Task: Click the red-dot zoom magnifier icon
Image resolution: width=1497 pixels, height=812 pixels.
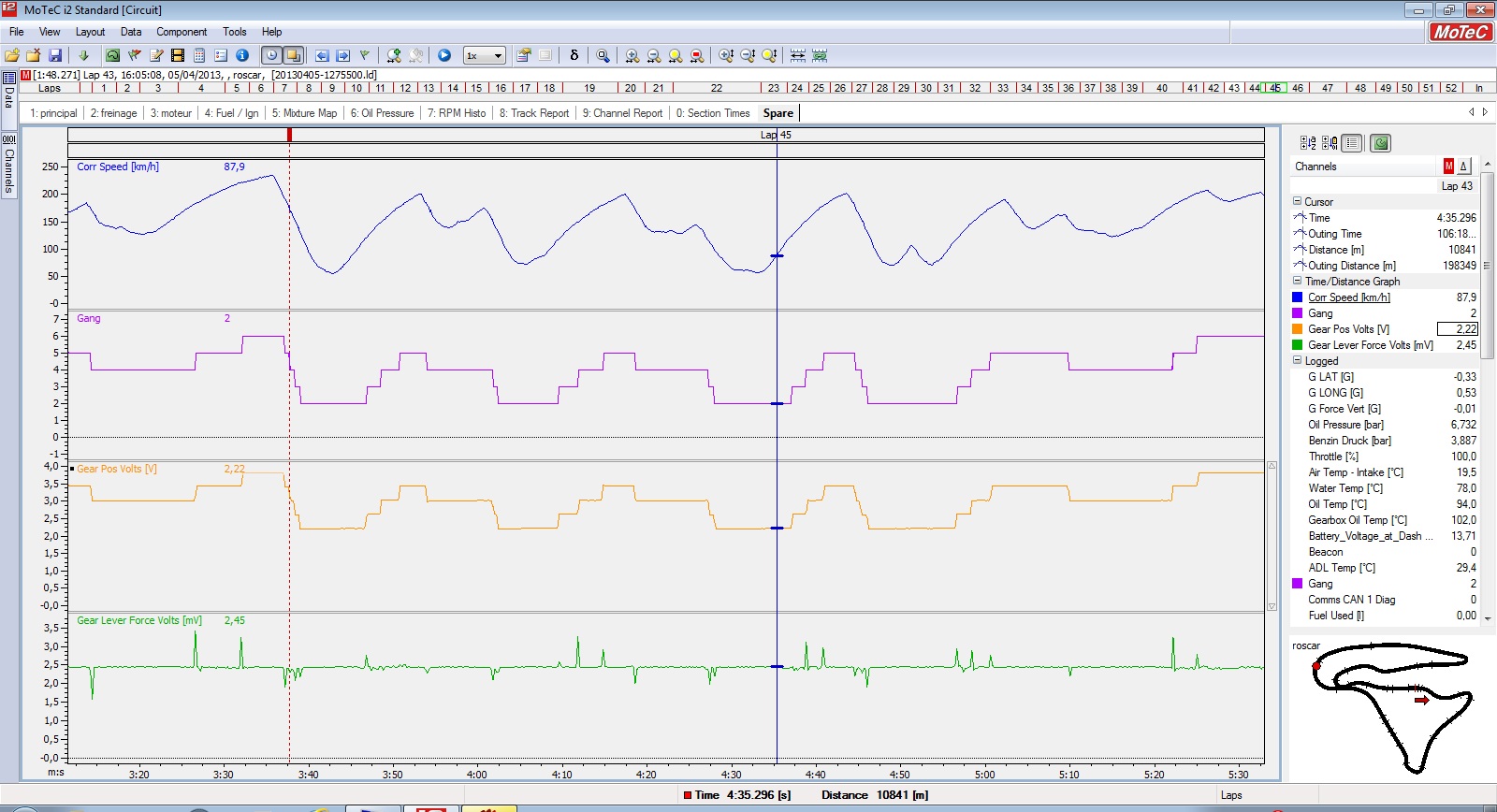Action: coord(697,55)
